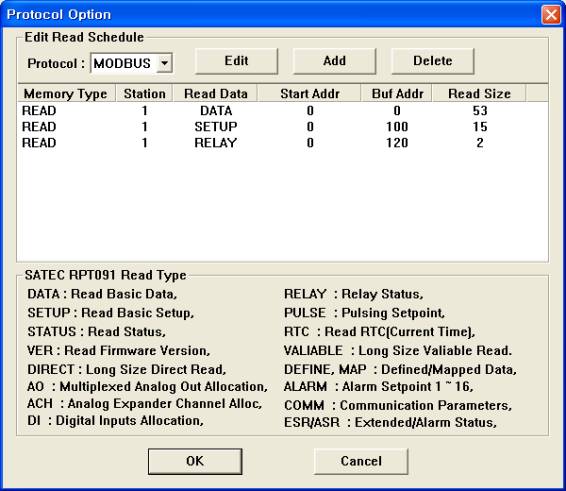
Task: Confirm with the OK button
Action: (195, 461)
